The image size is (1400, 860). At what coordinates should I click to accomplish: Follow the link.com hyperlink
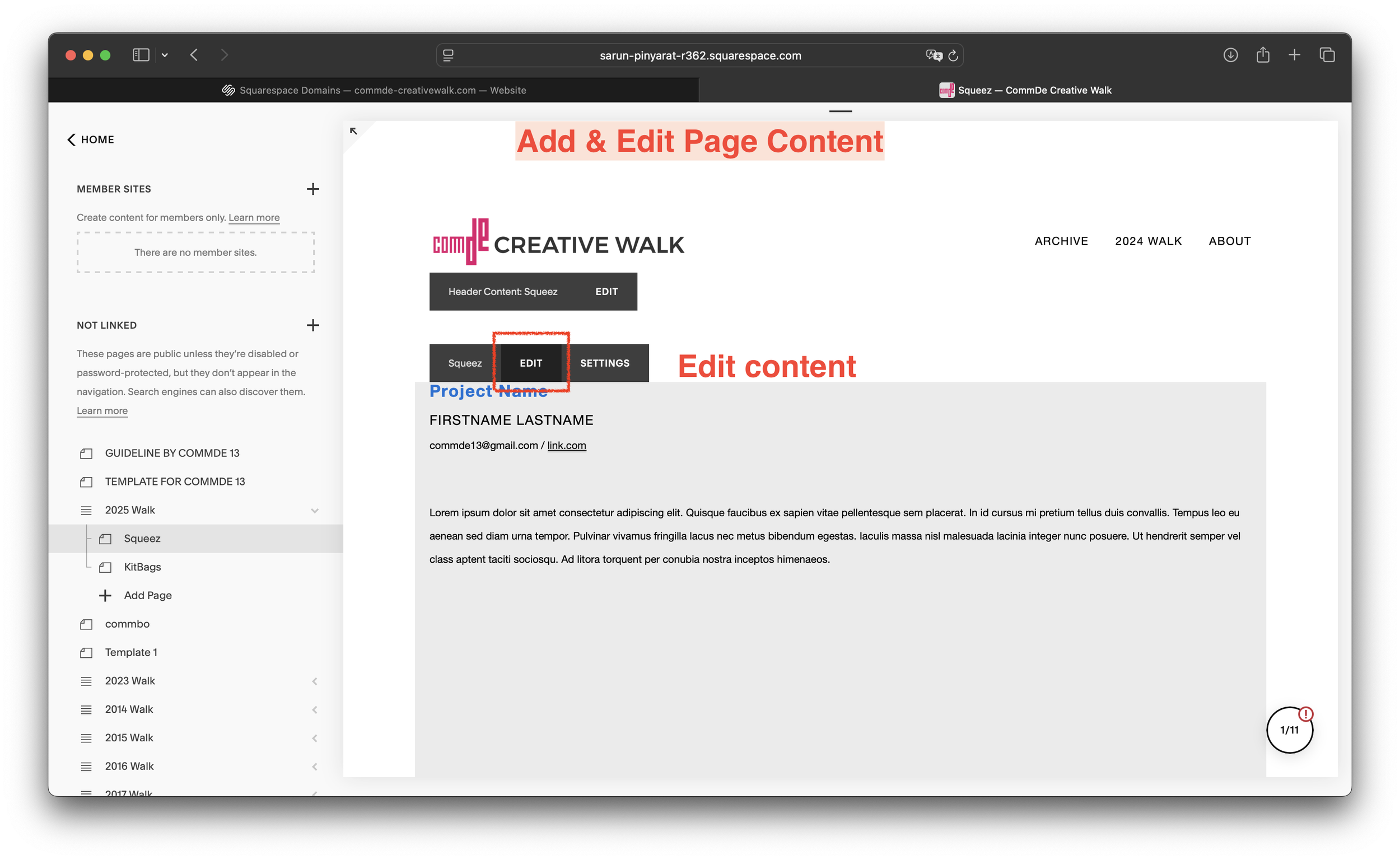click(566, 446)
